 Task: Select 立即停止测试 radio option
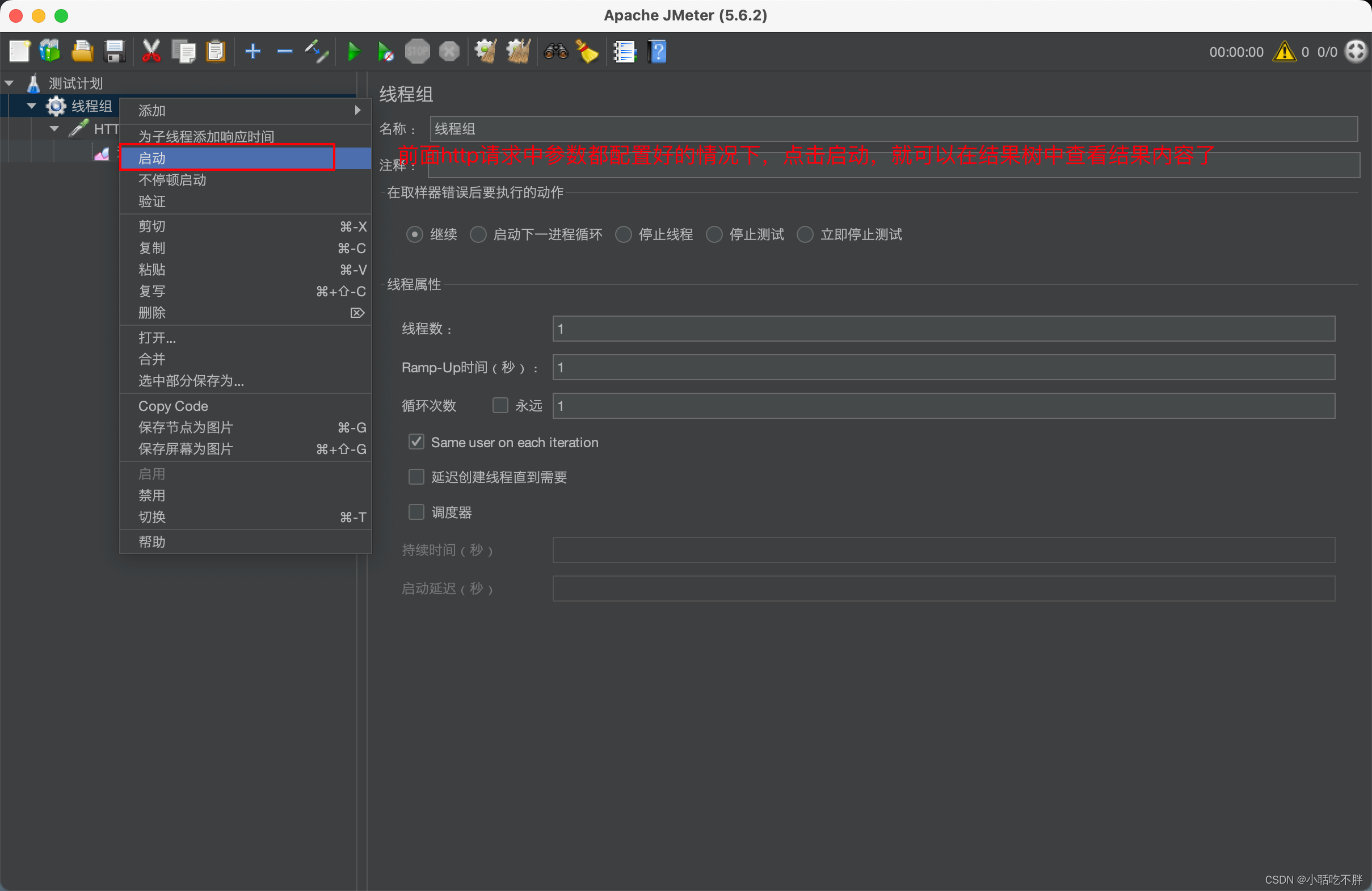[x=805, y=235]
